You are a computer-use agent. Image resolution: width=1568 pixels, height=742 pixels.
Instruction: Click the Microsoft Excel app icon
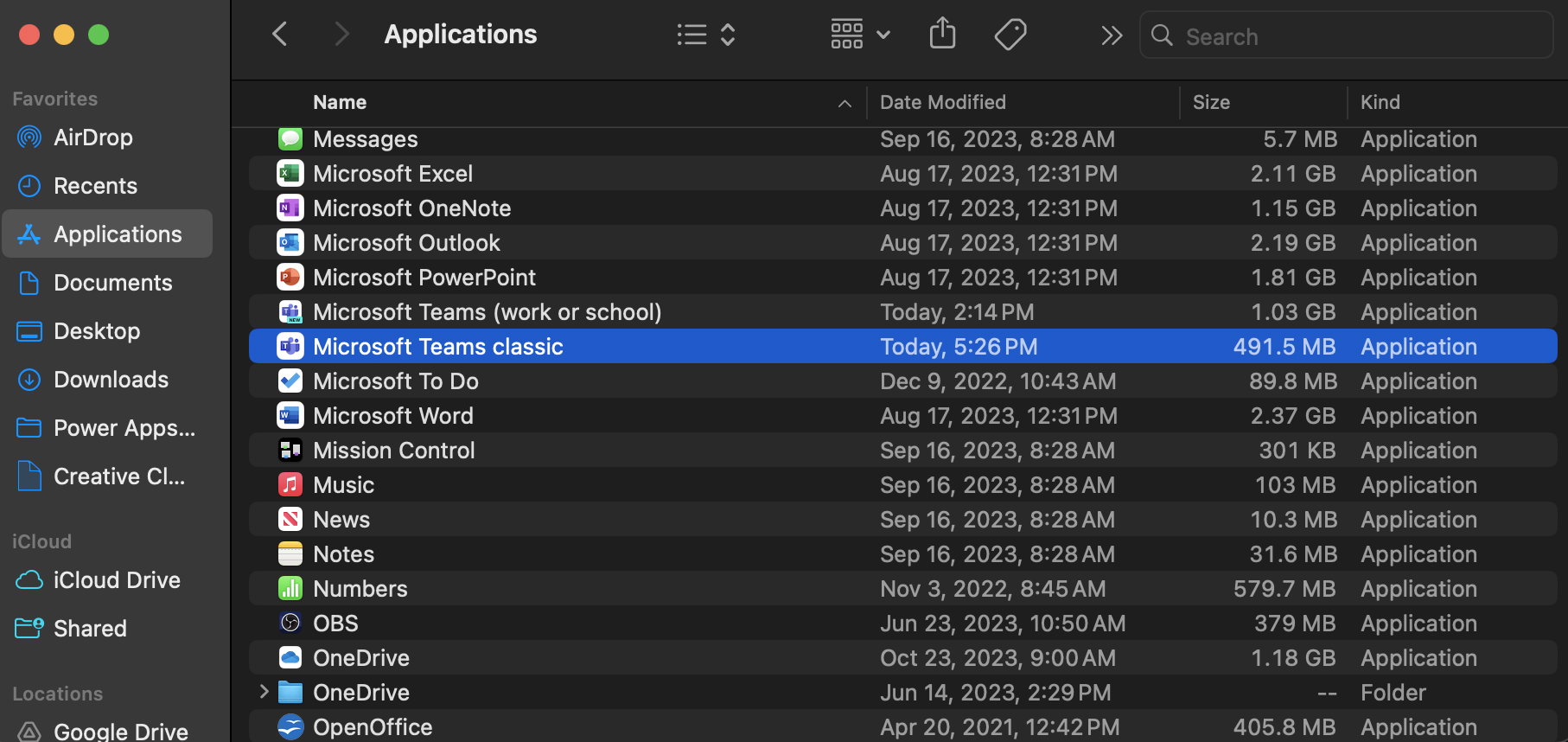point(290,174)
